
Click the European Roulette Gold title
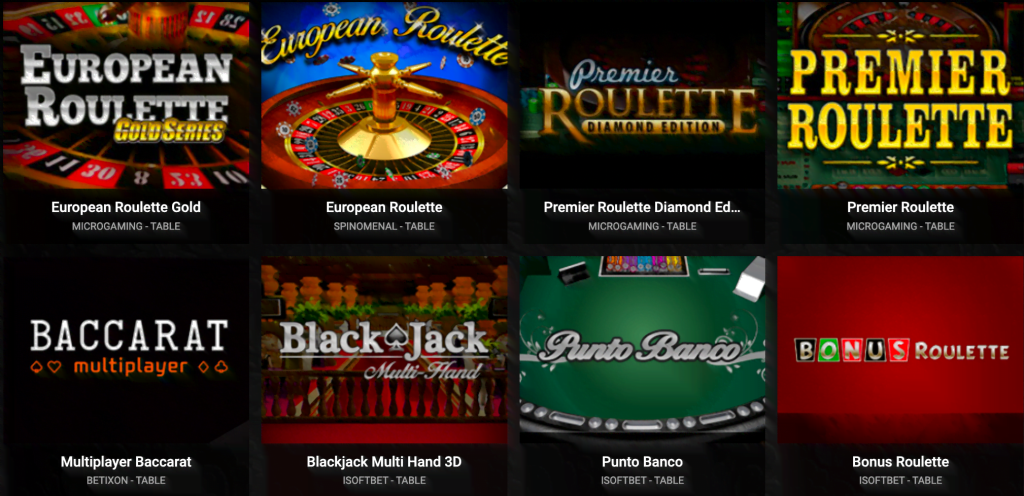coord(126,208)
